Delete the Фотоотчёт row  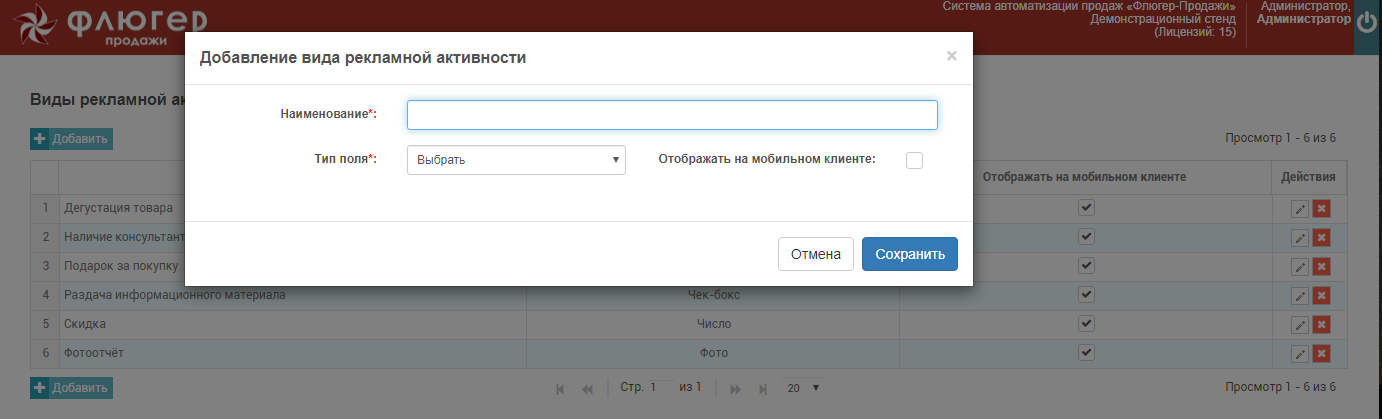click(1321, 354)
